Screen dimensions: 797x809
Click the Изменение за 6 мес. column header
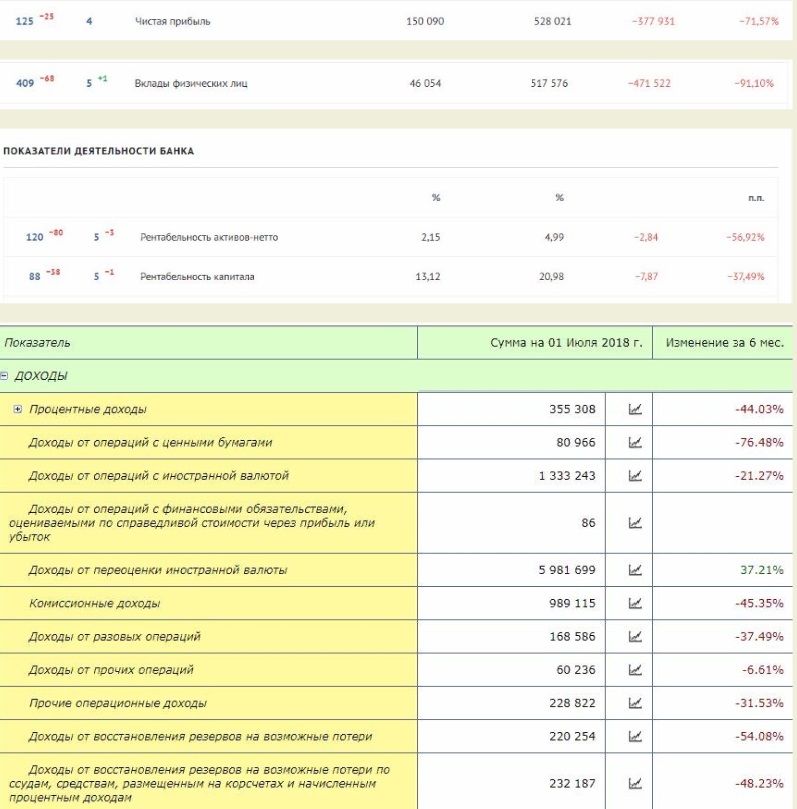723,342
